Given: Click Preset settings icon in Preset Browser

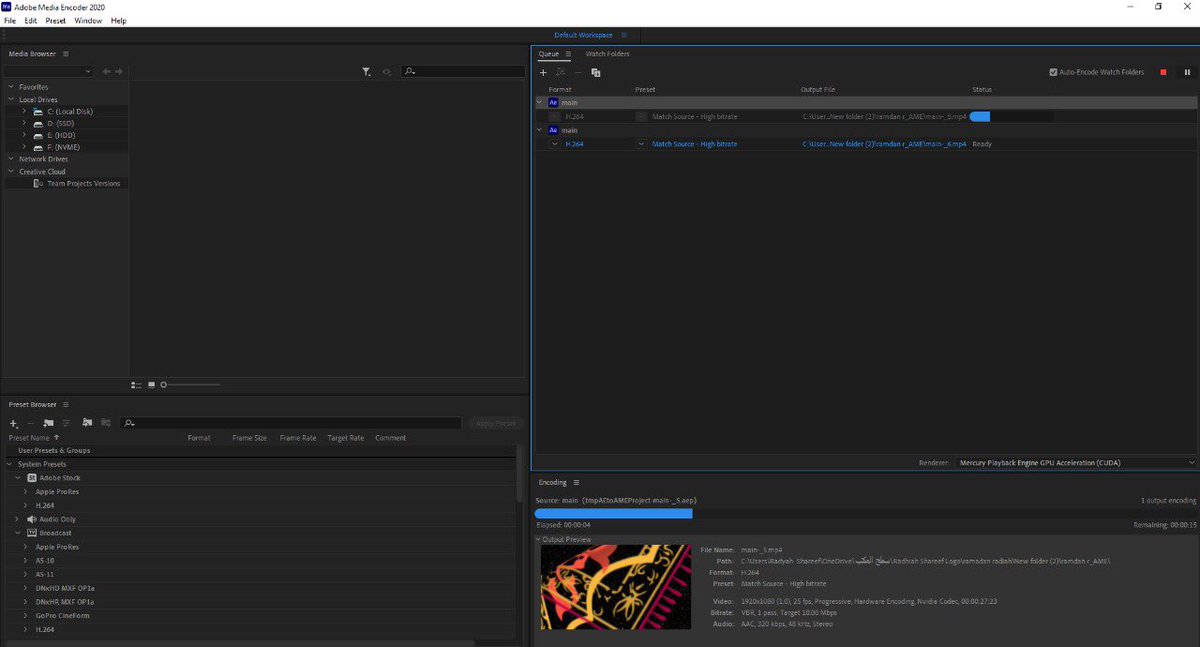Looking at the screenshot, I should 66,424.
